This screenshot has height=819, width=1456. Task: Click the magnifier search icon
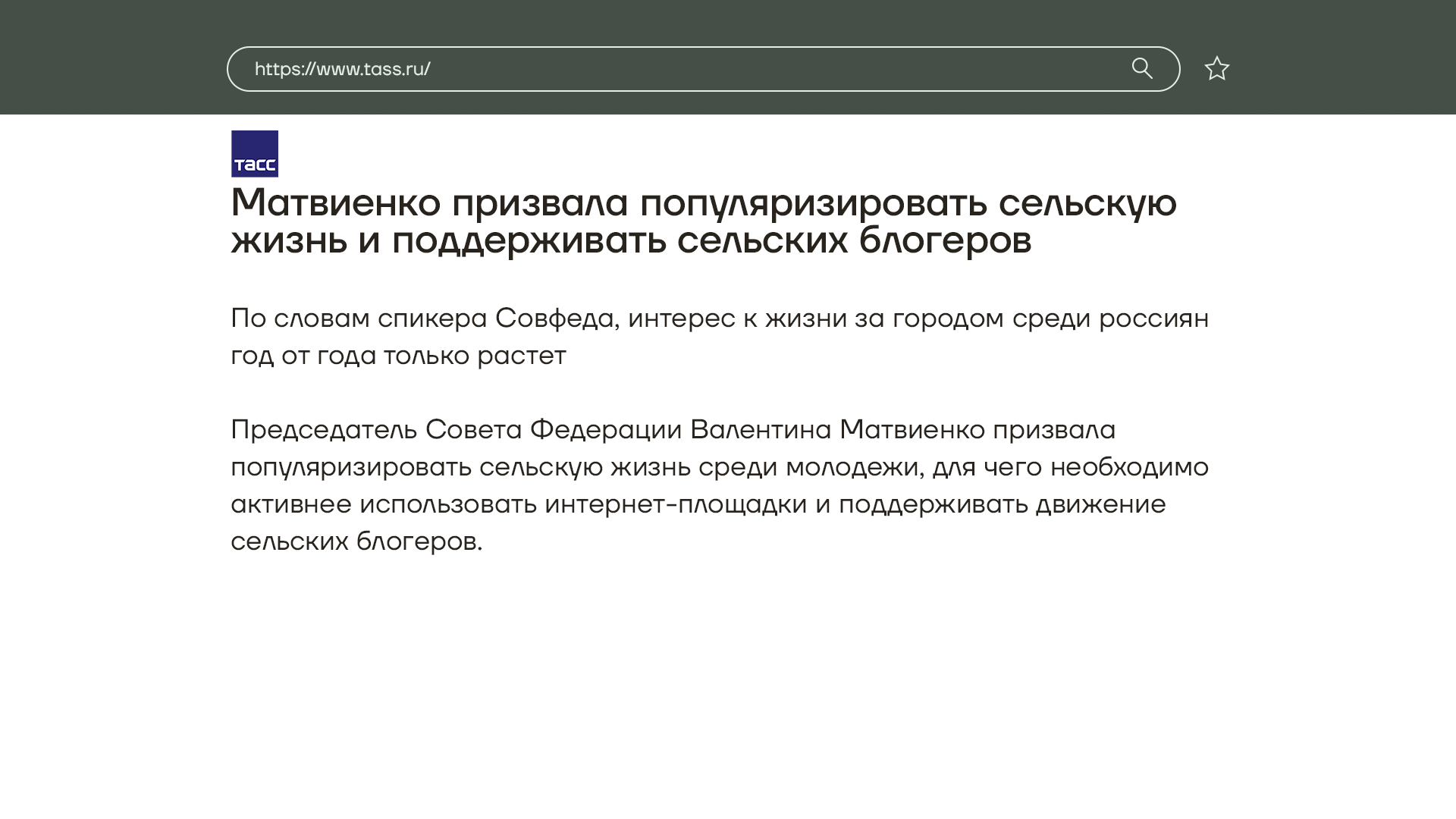[1142, 68]
